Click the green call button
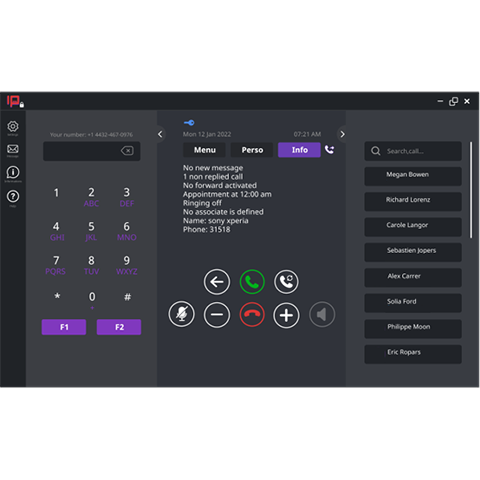This screenshot has width=480, height=480. pyautogui.click(x=252, y=282)
